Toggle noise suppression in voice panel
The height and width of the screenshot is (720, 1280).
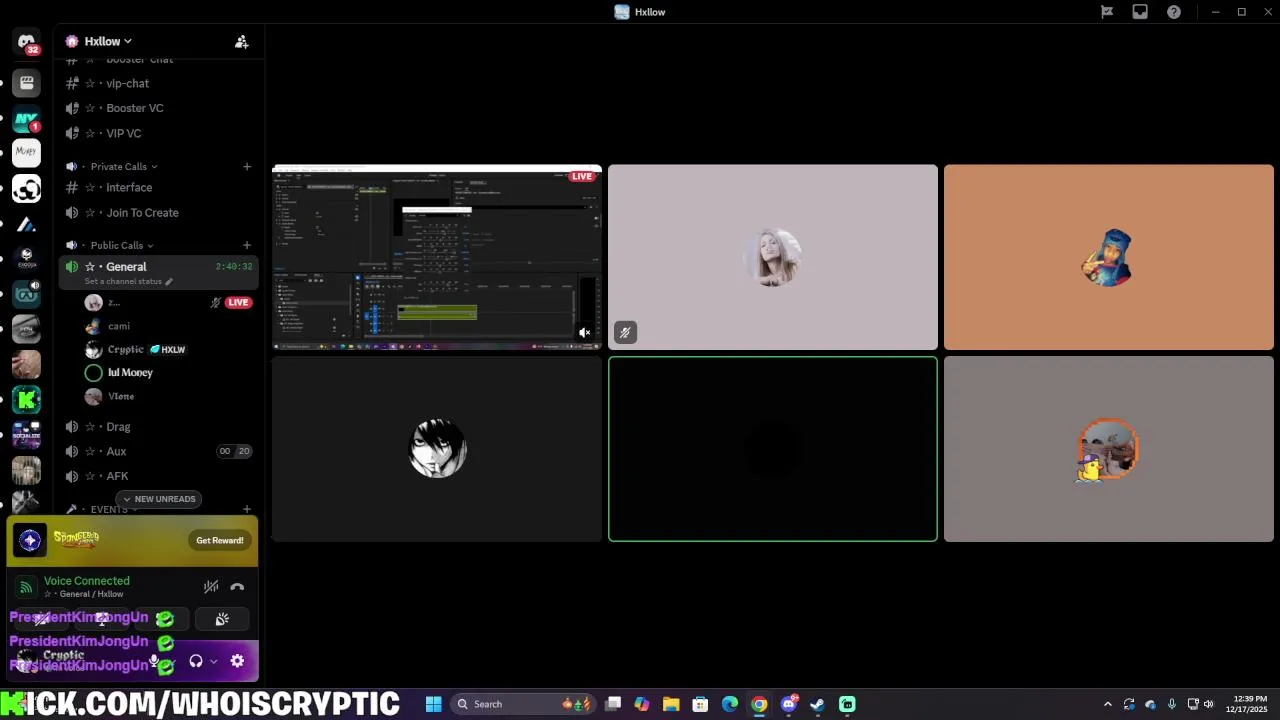click(x=211, y=587)
